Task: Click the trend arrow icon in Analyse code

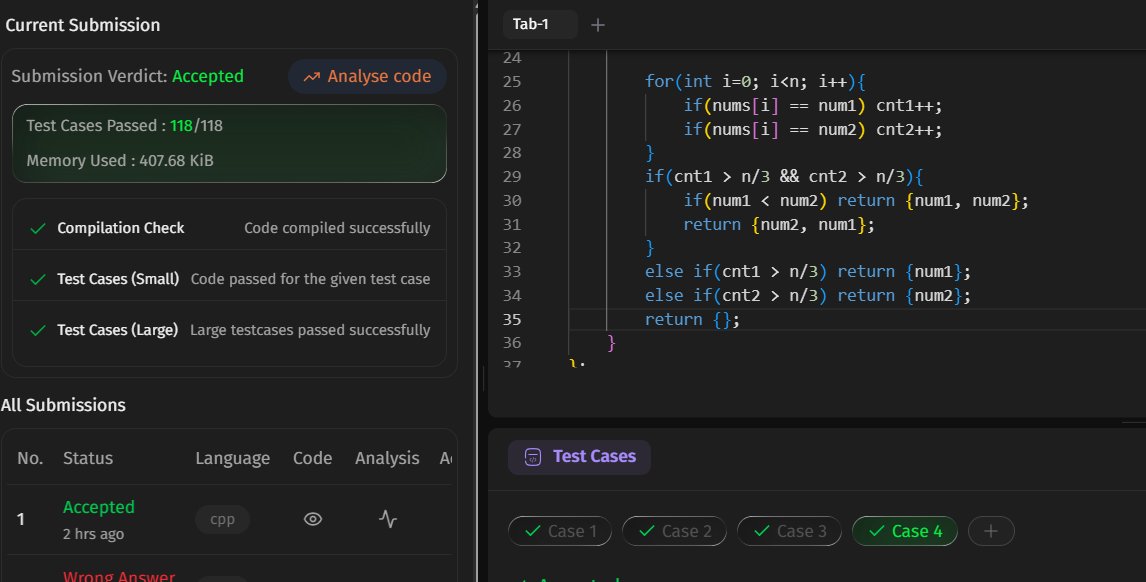Action: click(x=312, y=77)
